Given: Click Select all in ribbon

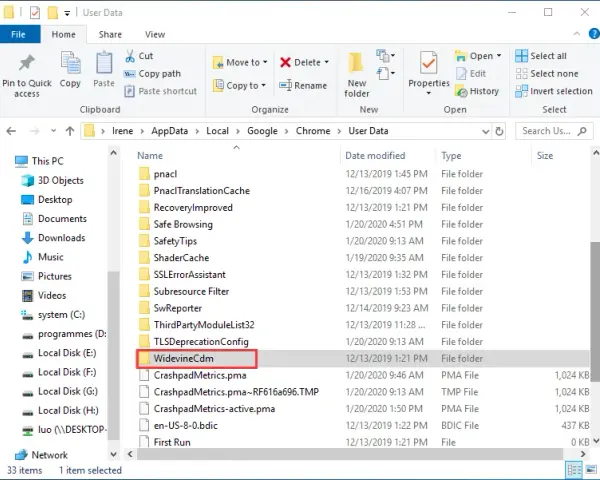Looking at the screenshot, I should [x=541, y=56].
